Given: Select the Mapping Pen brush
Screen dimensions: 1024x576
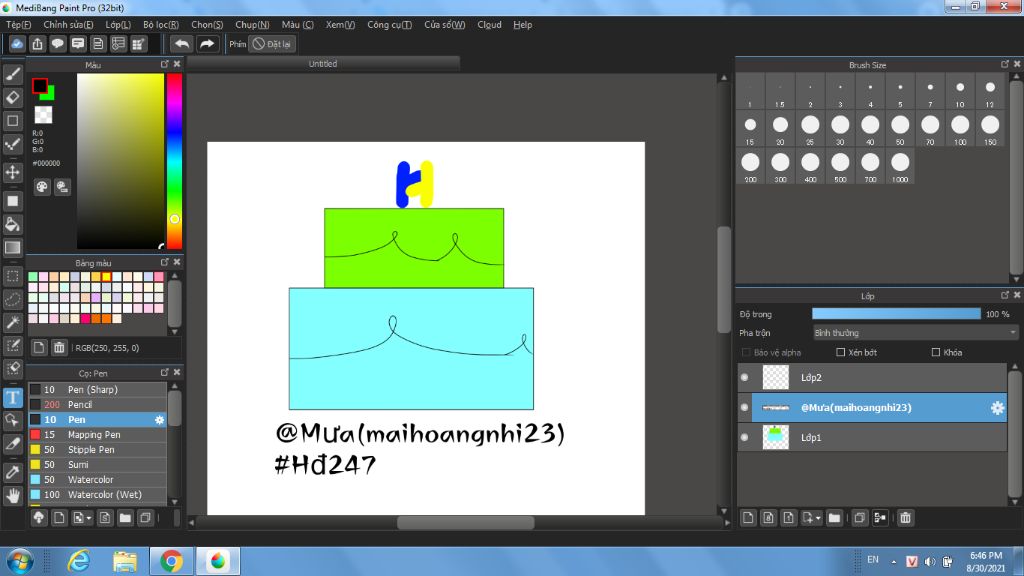Looking at the screenshot, I should 98,435.
